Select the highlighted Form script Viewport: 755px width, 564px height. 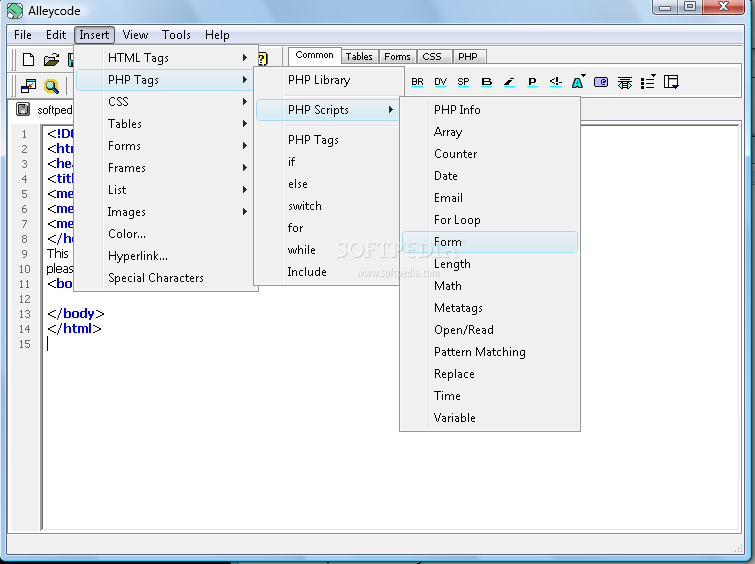490,242
